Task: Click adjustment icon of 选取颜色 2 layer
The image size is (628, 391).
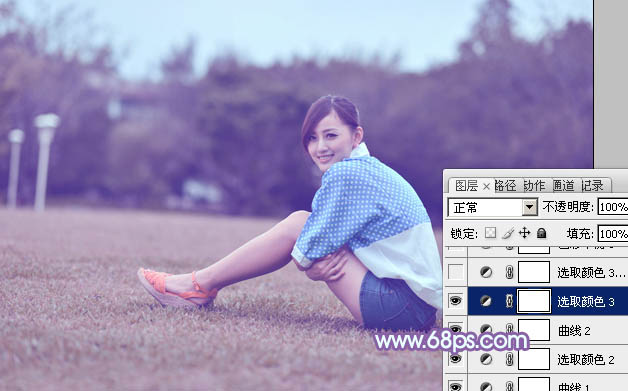Action: click(486, 359)
